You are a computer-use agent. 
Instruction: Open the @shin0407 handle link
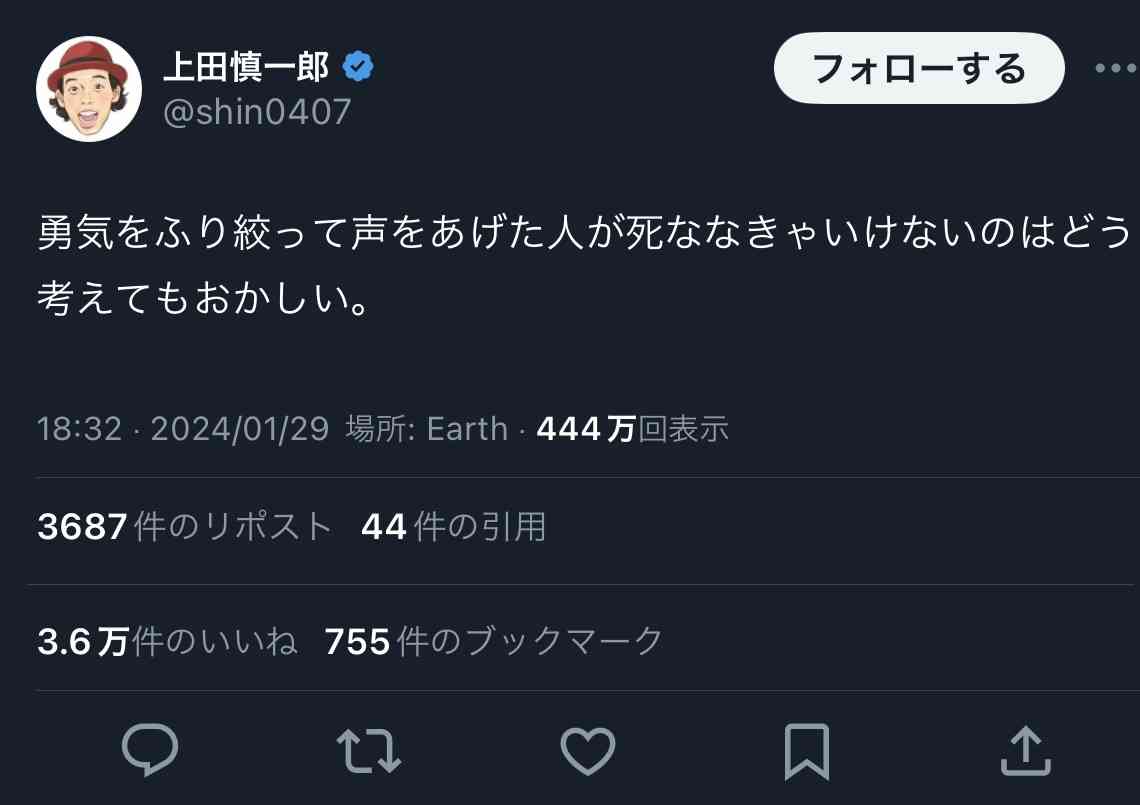coord(257,112)
